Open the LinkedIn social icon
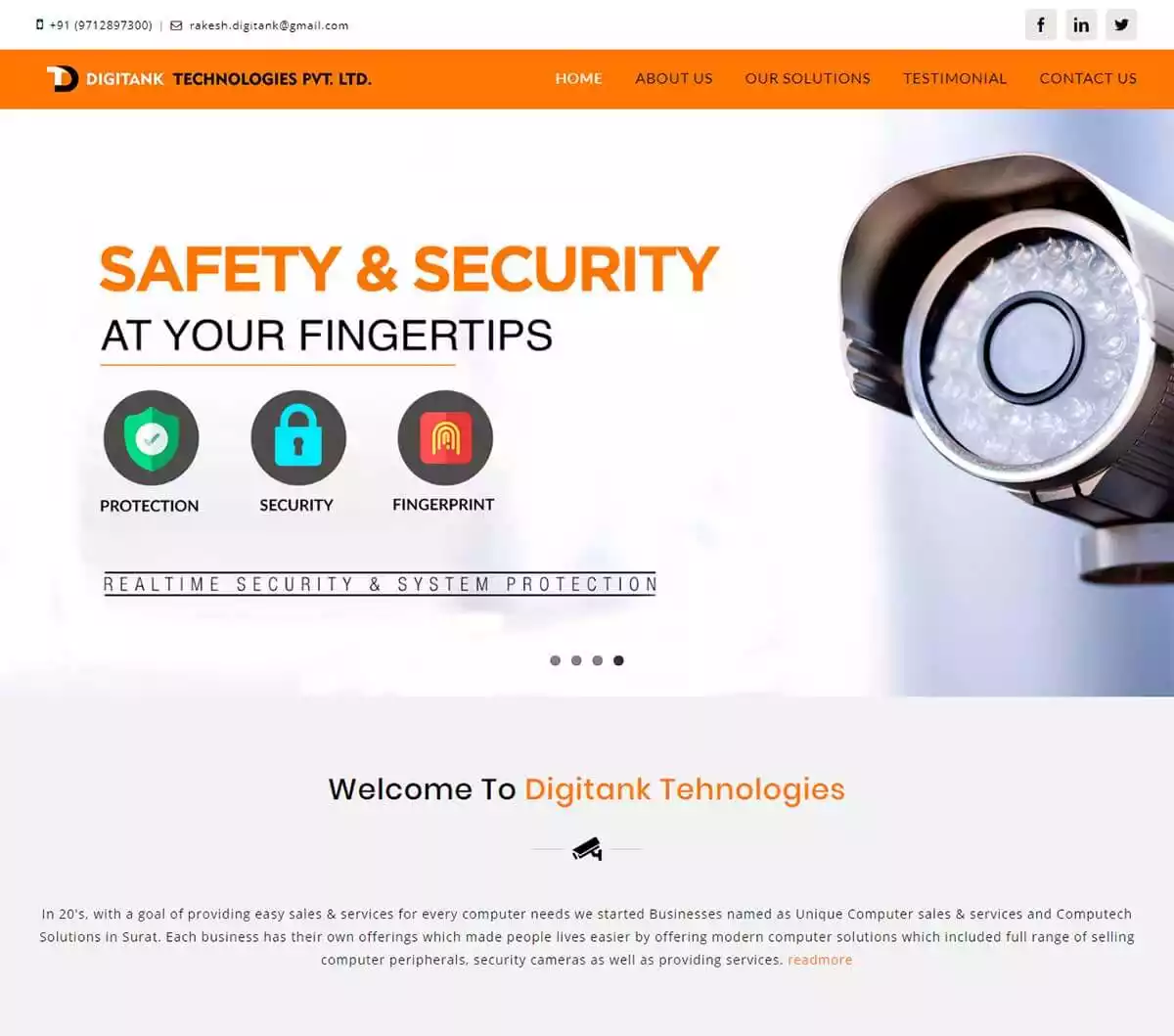This screenshot has width=1174, height=1036. [x=1081, y=24]
